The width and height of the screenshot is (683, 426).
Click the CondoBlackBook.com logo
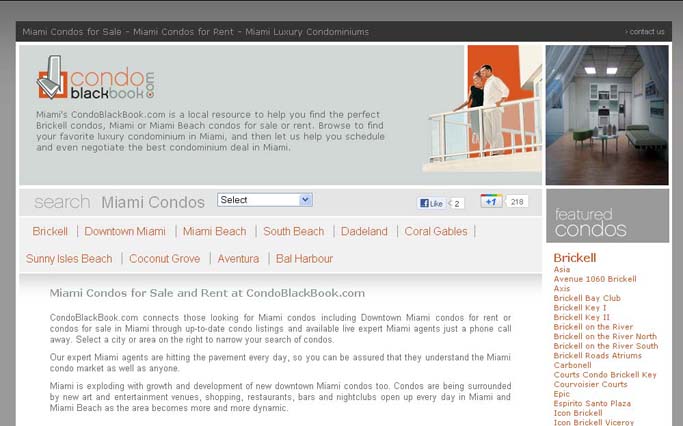(95, 78)
